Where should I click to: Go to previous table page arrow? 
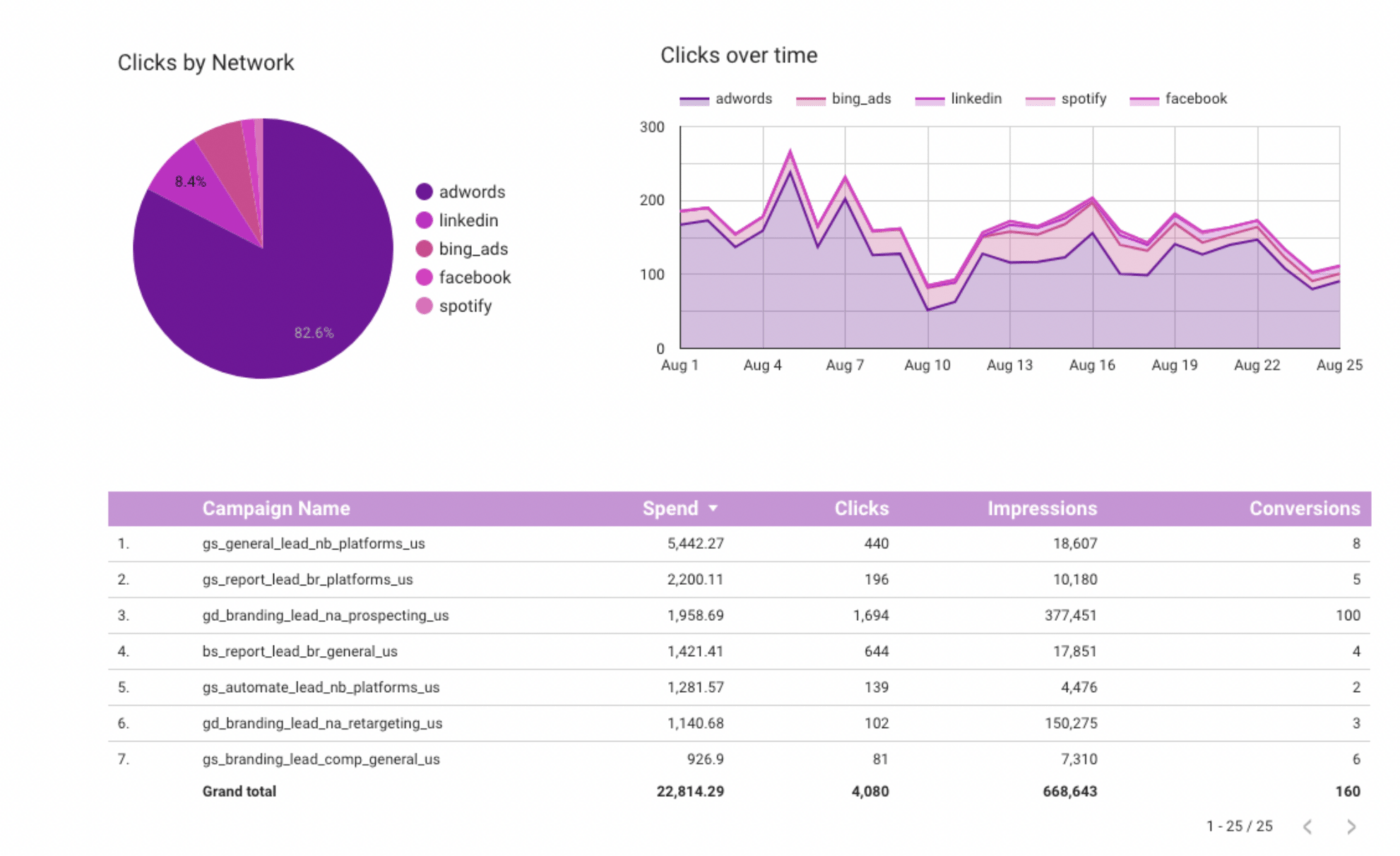pyautogui.click(x=1307, y=826)
